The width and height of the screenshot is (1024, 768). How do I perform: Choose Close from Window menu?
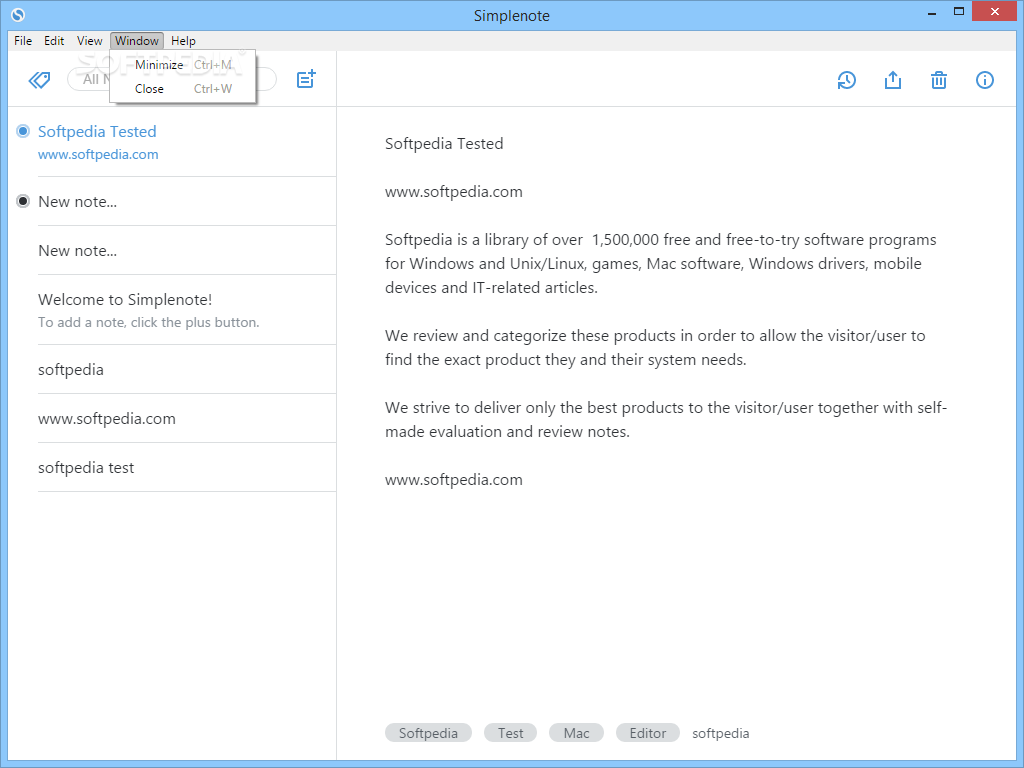point(183,89)
